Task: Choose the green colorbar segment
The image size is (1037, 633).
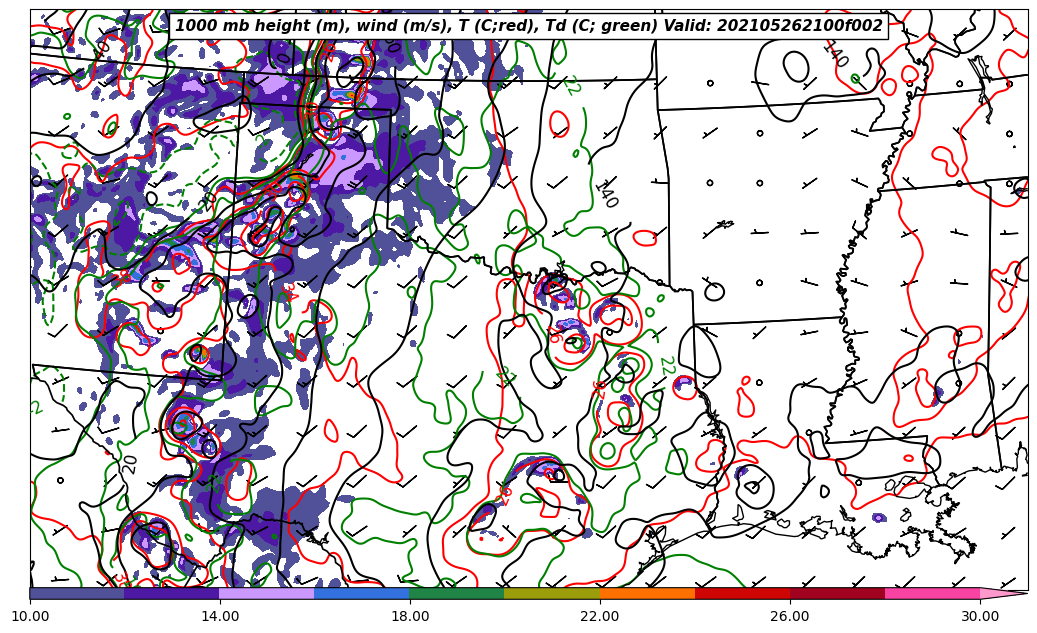Action: click(x=457, y=593)
